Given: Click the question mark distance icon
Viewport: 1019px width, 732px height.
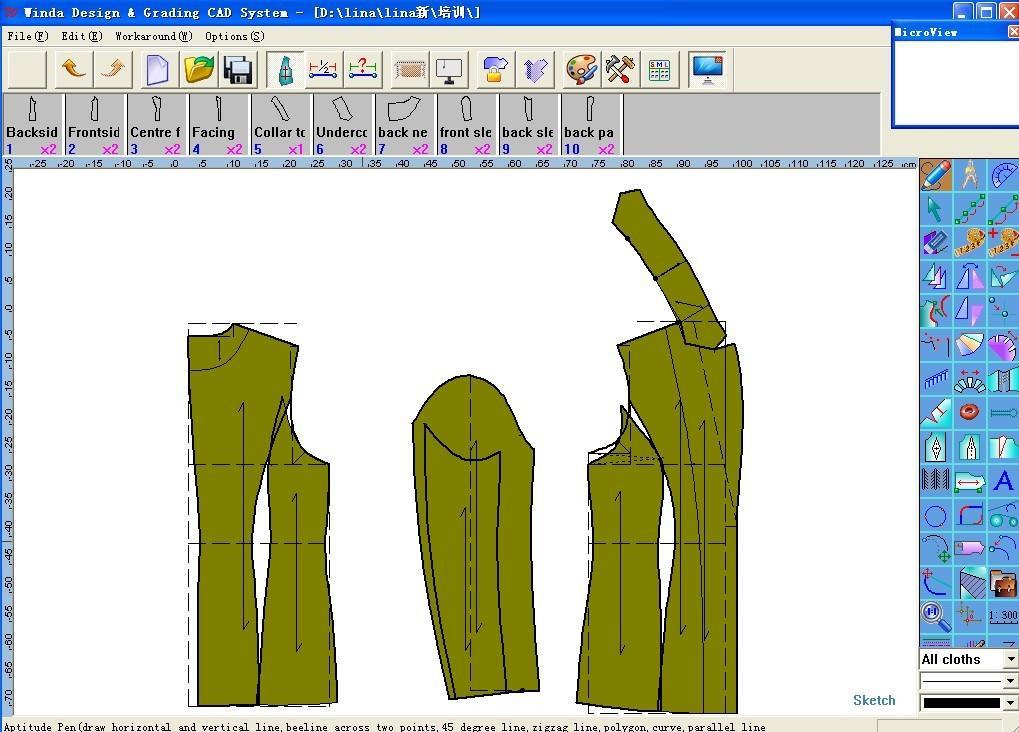Looking at the screenshot, I should point(363,69).
